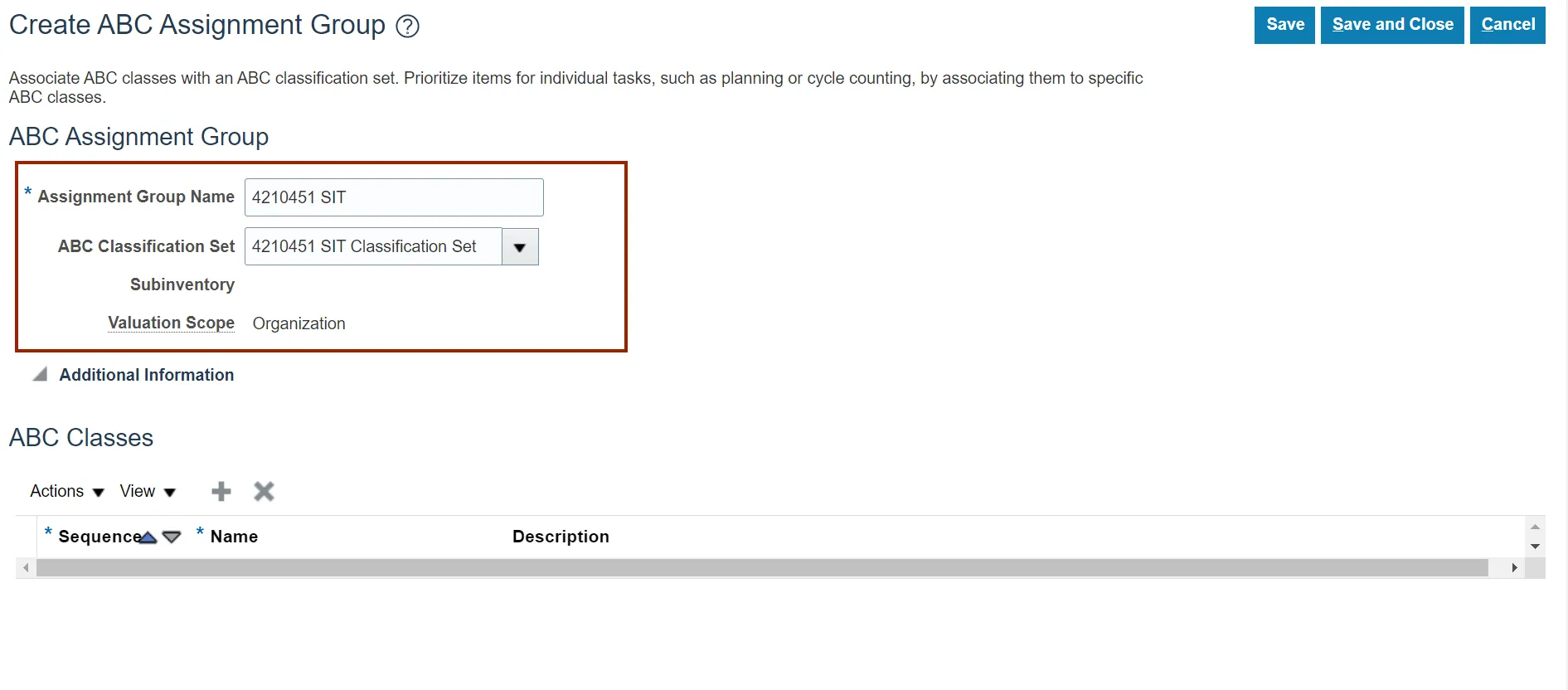
Task: Cancel creating the assignment group
Action: point(1507,25)
